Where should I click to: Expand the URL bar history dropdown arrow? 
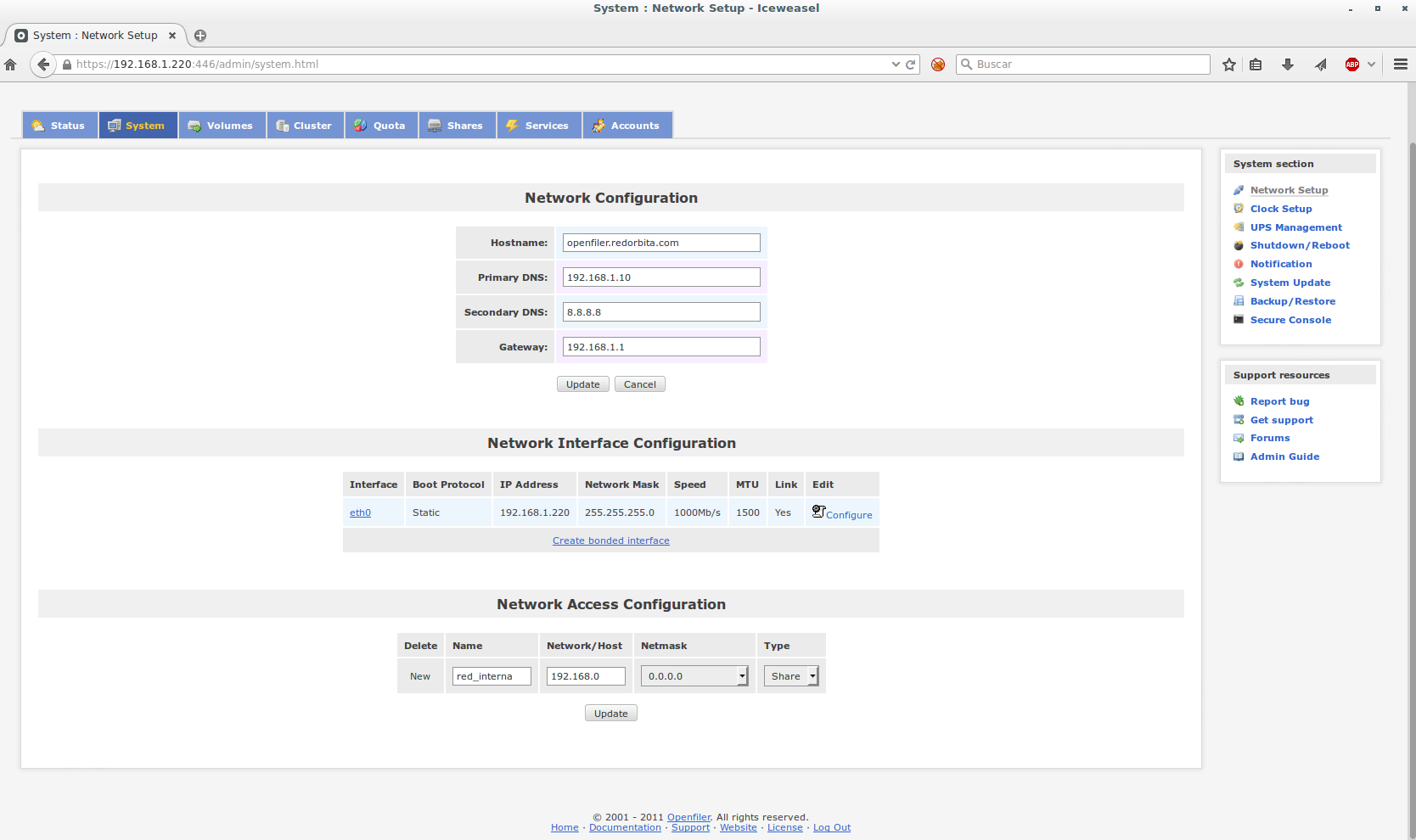click(896, 64)
